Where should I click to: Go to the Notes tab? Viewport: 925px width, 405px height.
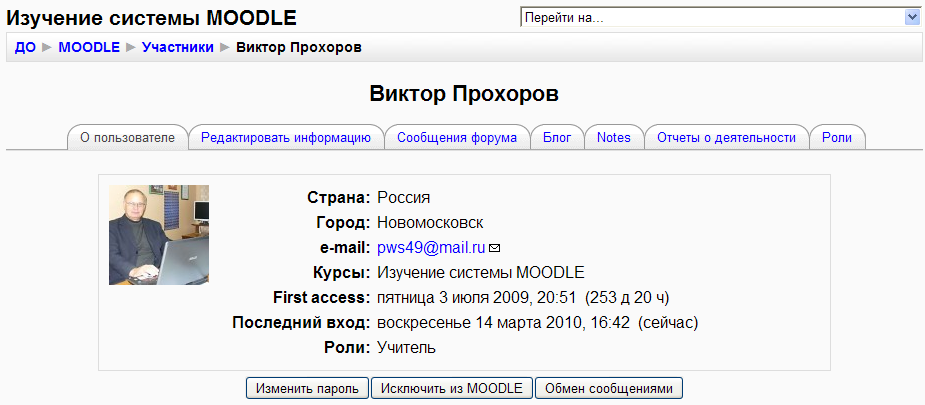pos(614,138)
